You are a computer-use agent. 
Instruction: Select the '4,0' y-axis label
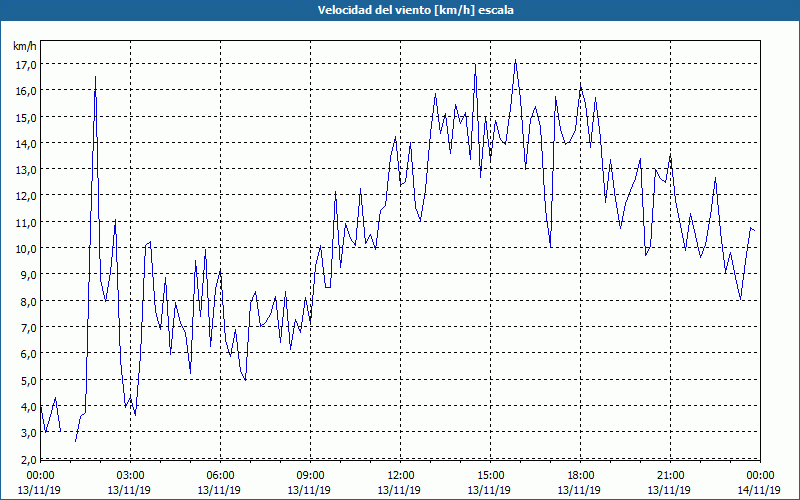(28, 407)
